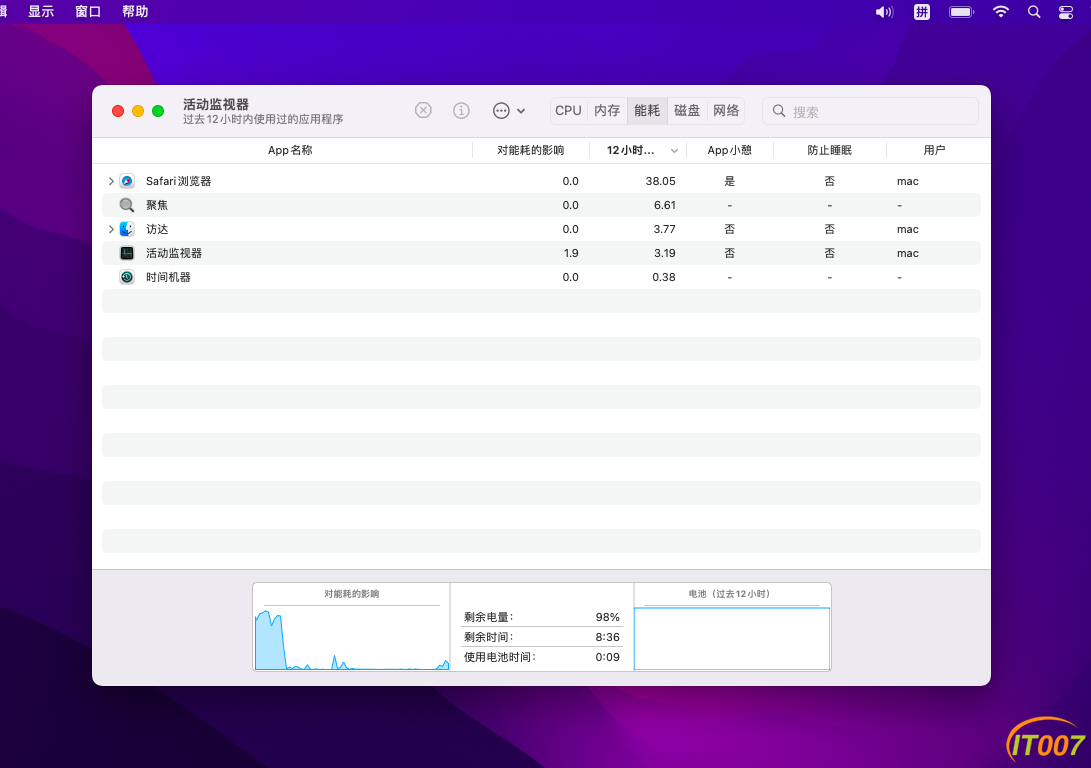The height and width of the screenshot is (768, 1091).
Task: Click the 6.61 energy value
Action: point(664,205)
